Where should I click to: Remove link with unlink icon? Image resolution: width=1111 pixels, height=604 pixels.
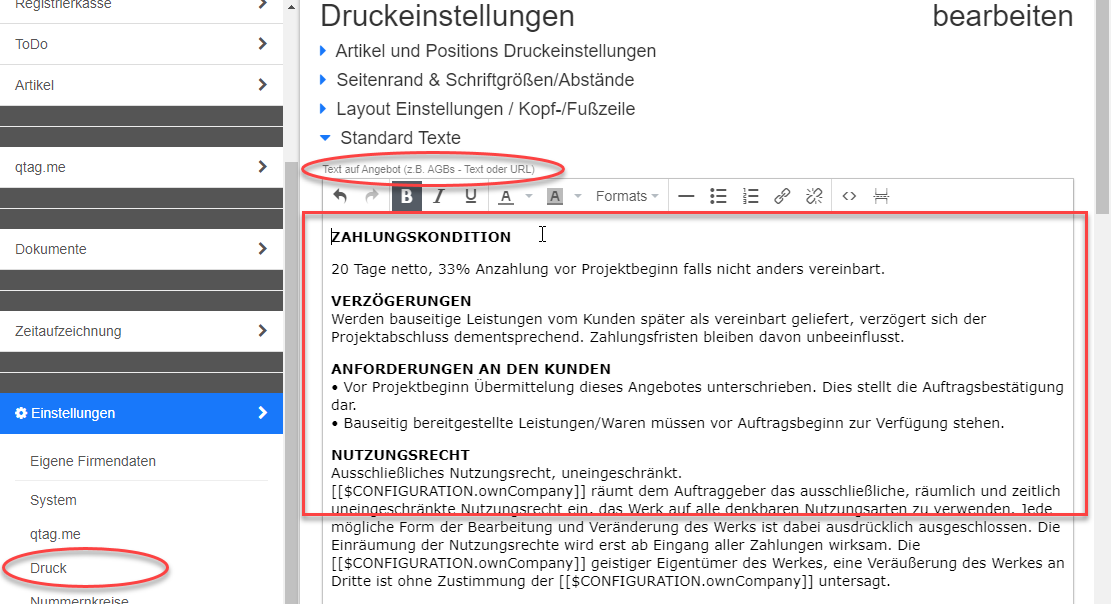(814, 196)
